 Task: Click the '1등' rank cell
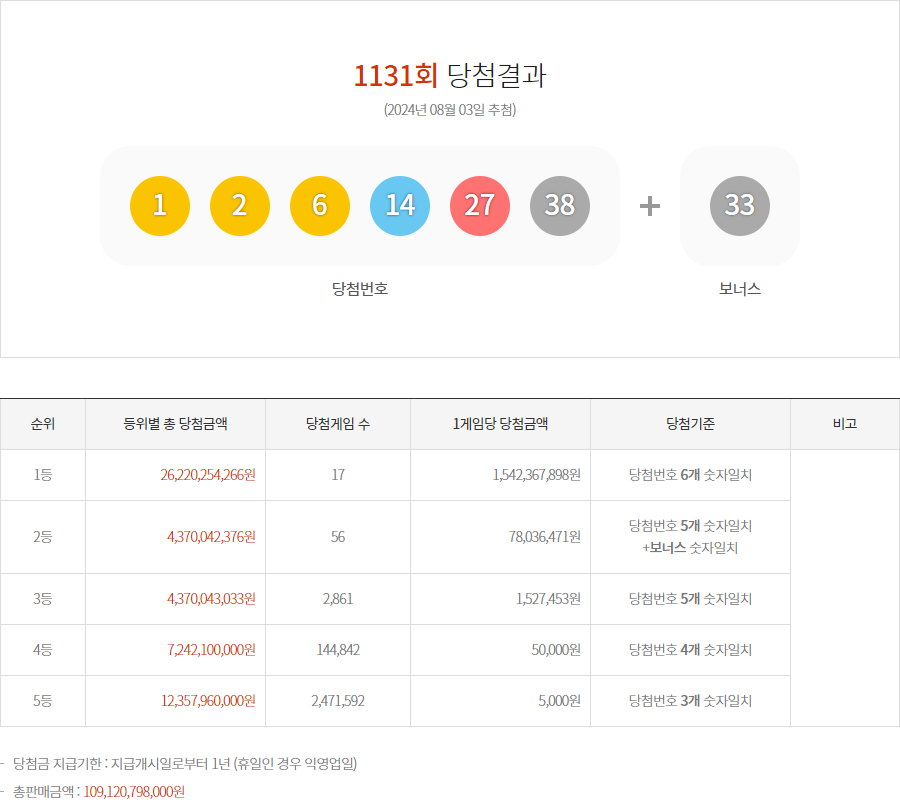tap(42, 475)
